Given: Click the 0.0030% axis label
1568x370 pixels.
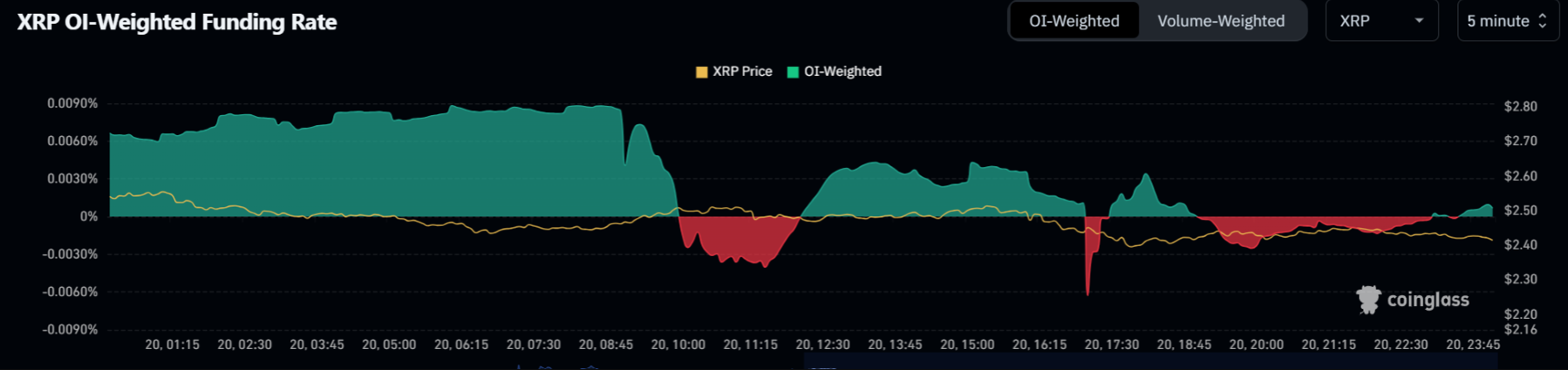Looking at the screenshot, I should pos(72,178).
